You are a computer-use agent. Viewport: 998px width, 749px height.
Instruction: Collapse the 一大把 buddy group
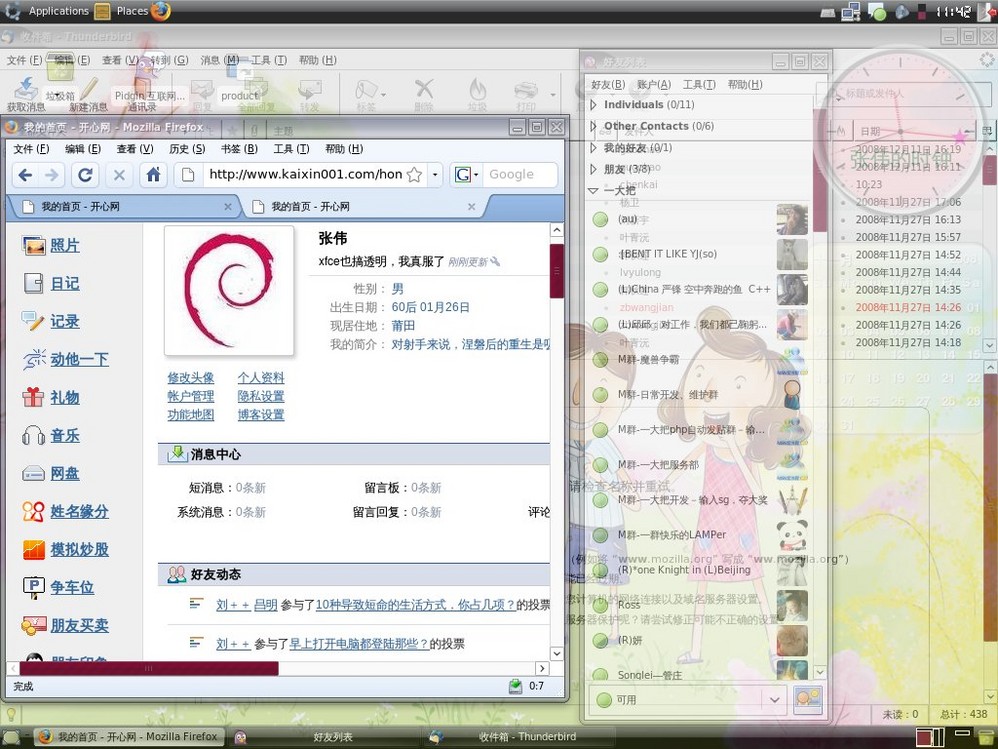click(x=593, y=190)
